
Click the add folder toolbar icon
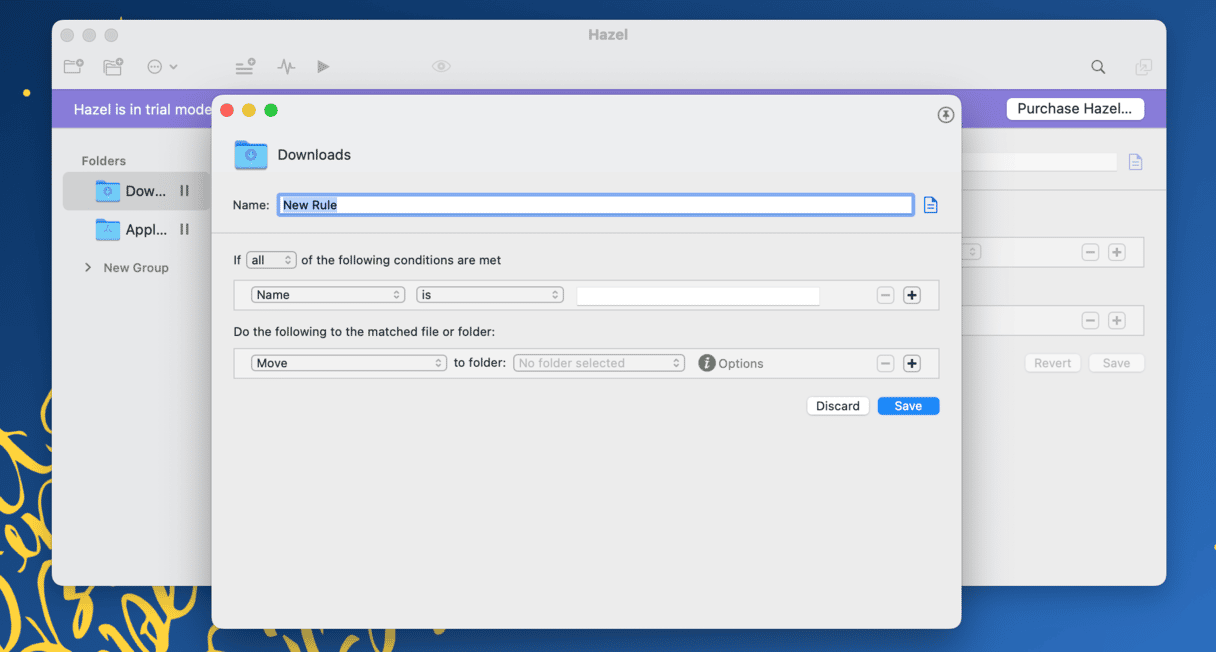(73, 67)
